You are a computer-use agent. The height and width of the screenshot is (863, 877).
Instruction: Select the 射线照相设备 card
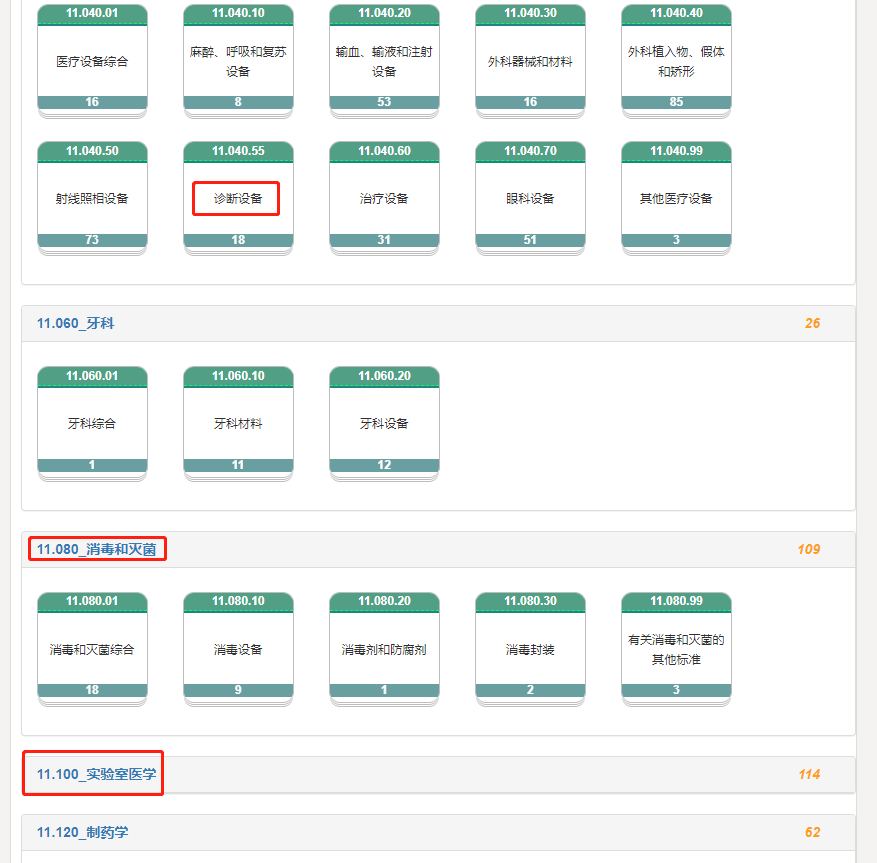[92, 199]
